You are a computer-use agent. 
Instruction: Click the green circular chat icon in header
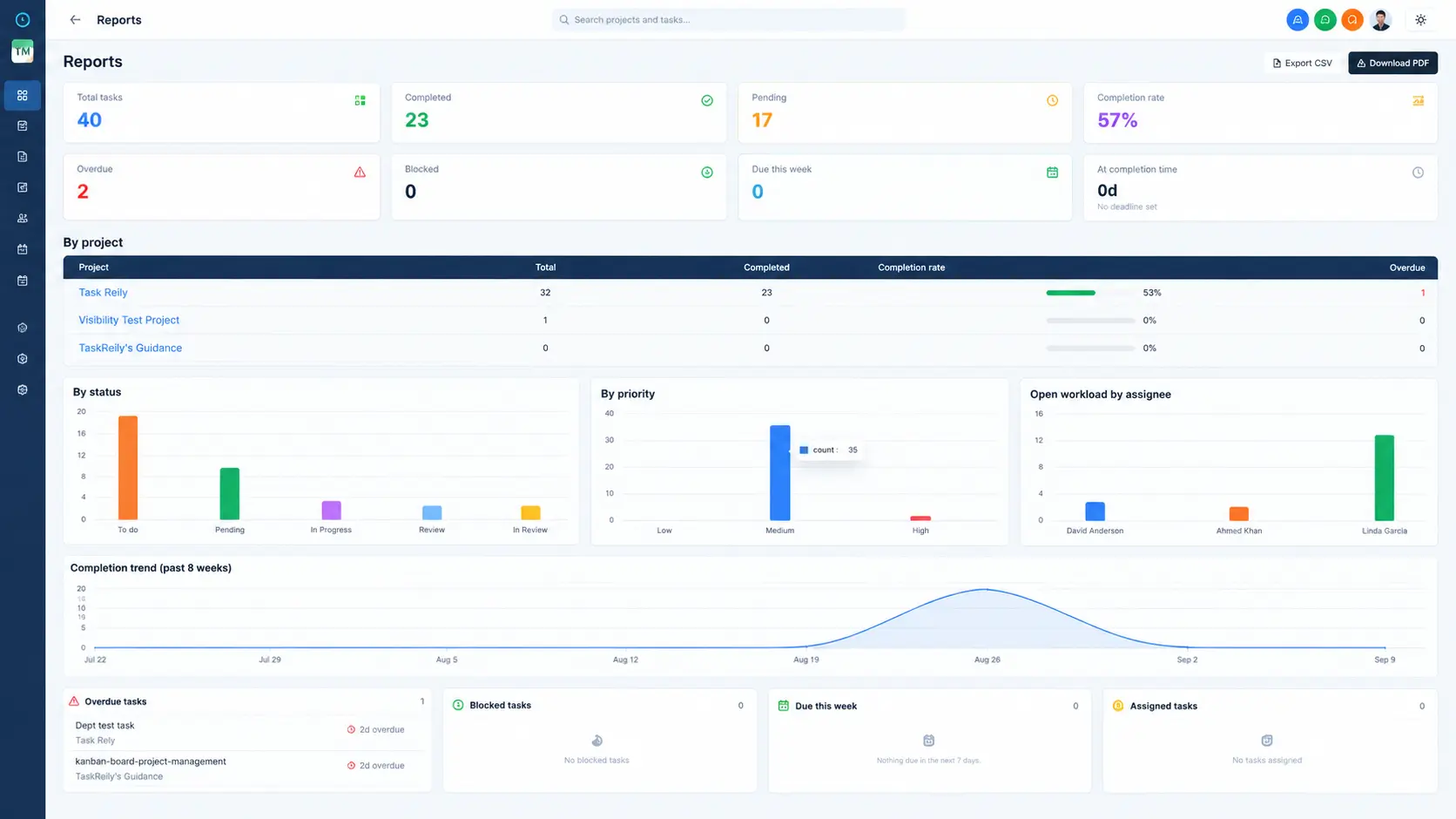point(1325,20)
